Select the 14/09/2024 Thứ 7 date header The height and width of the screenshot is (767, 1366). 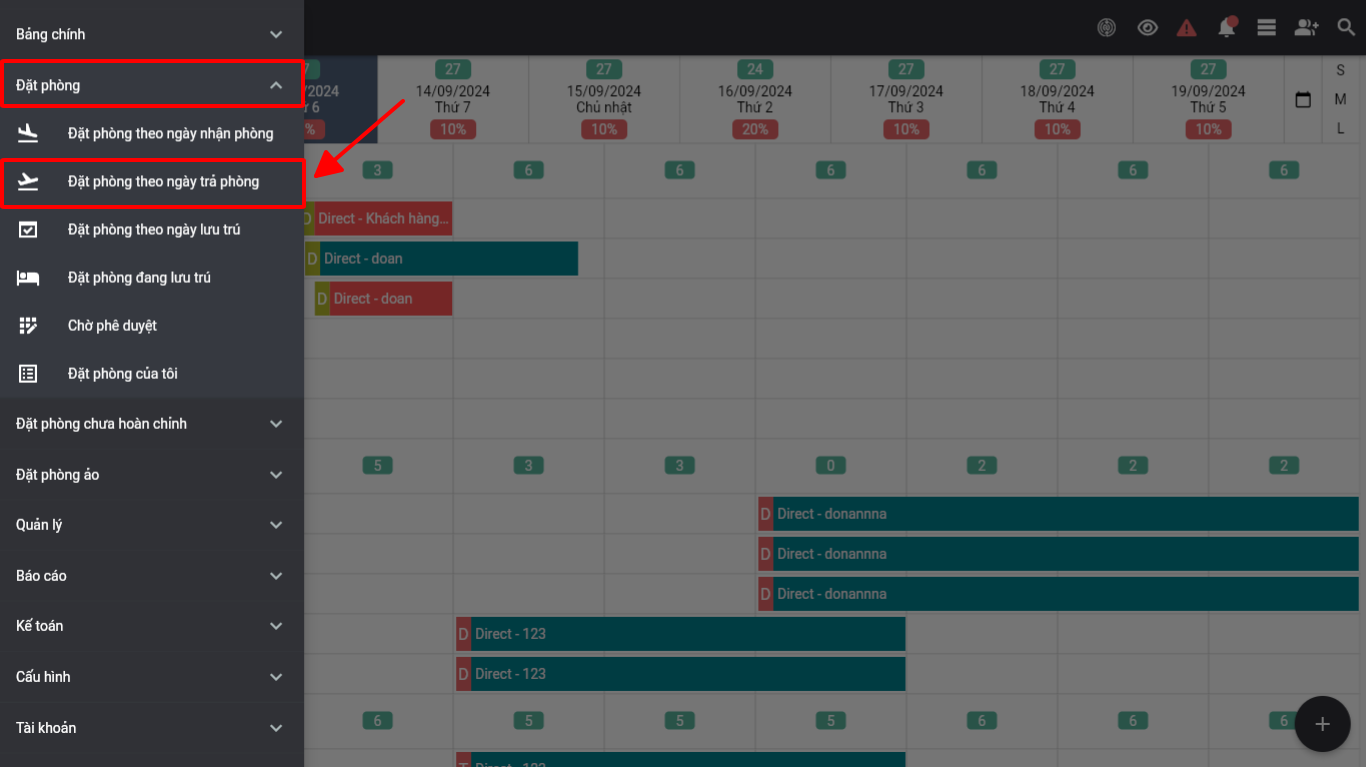(x=453, y=99)
